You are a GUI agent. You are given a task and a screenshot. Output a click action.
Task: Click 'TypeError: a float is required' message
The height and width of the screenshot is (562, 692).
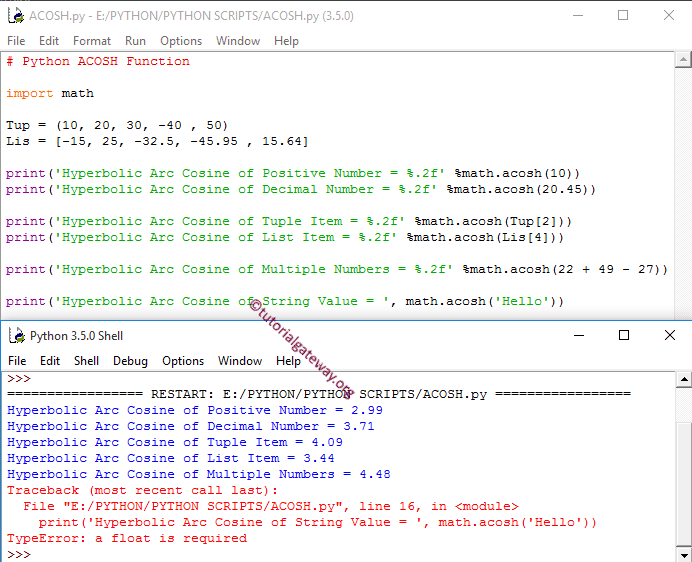point(127,539)
